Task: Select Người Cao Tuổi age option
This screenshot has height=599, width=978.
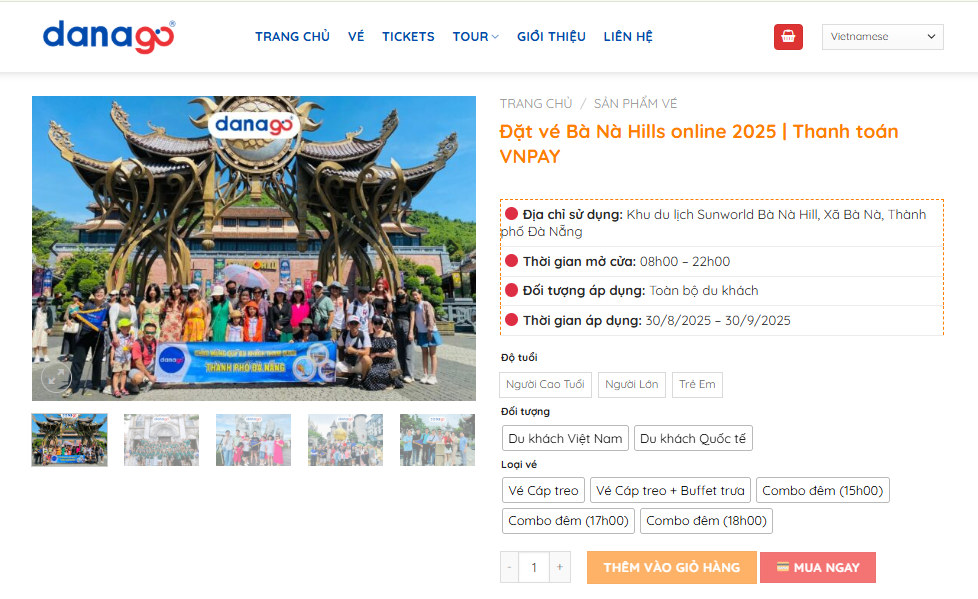Action: point(545,384)
